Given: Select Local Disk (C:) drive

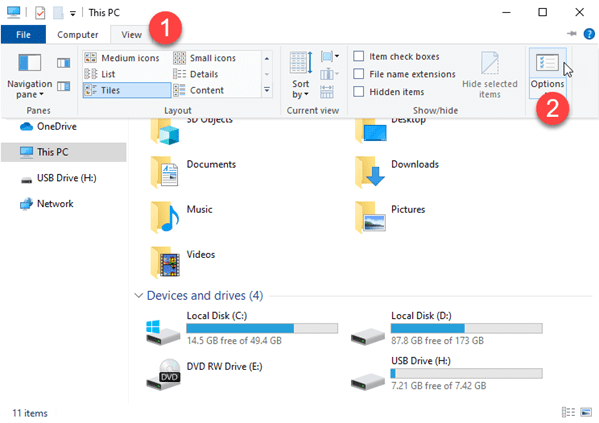Looking at the screenshot, I should [242, 329].
